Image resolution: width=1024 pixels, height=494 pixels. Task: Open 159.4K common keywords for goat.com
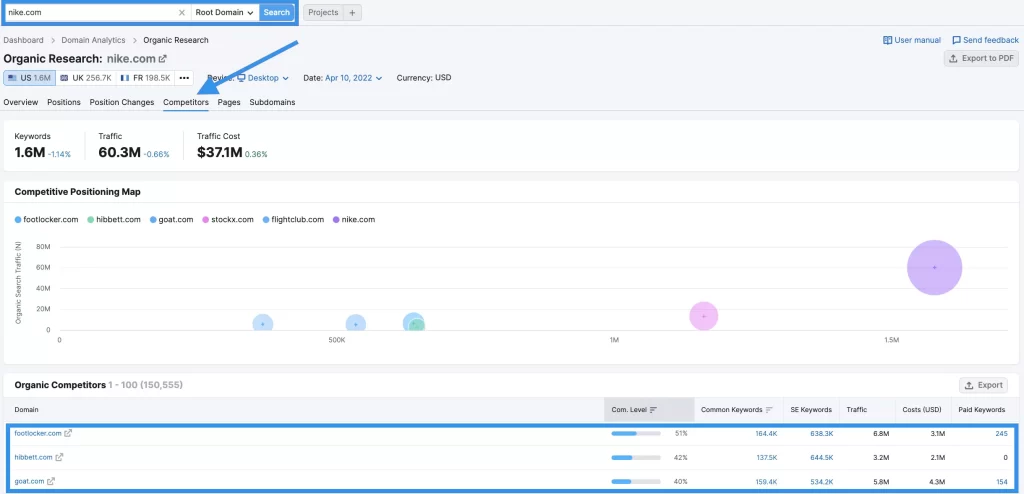(x=766, y=482)
